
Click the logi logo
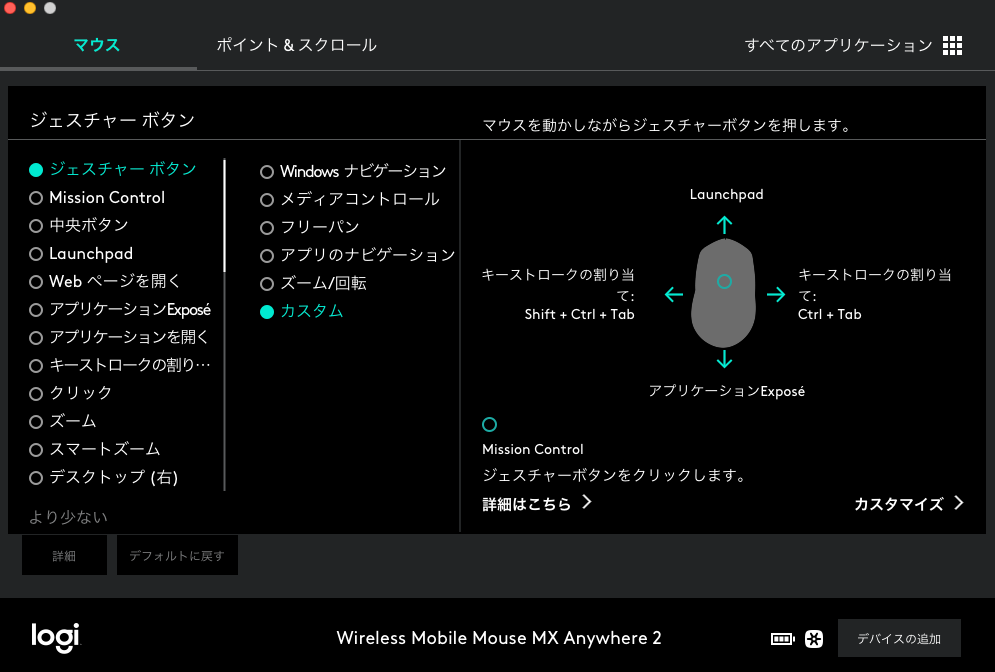point(56,637)
